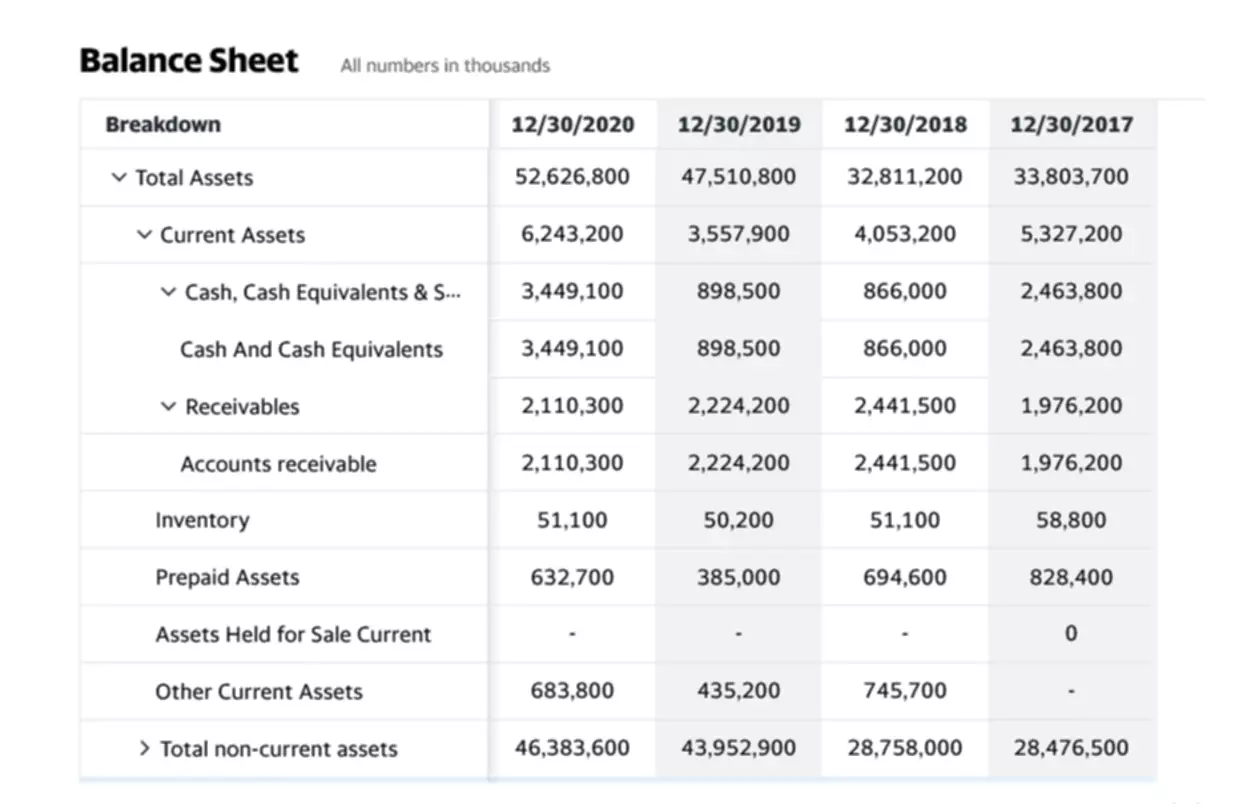The height and width of the screenshot is (804, 1236).
Task: Select the Breakdown column header
Action: 163,124
